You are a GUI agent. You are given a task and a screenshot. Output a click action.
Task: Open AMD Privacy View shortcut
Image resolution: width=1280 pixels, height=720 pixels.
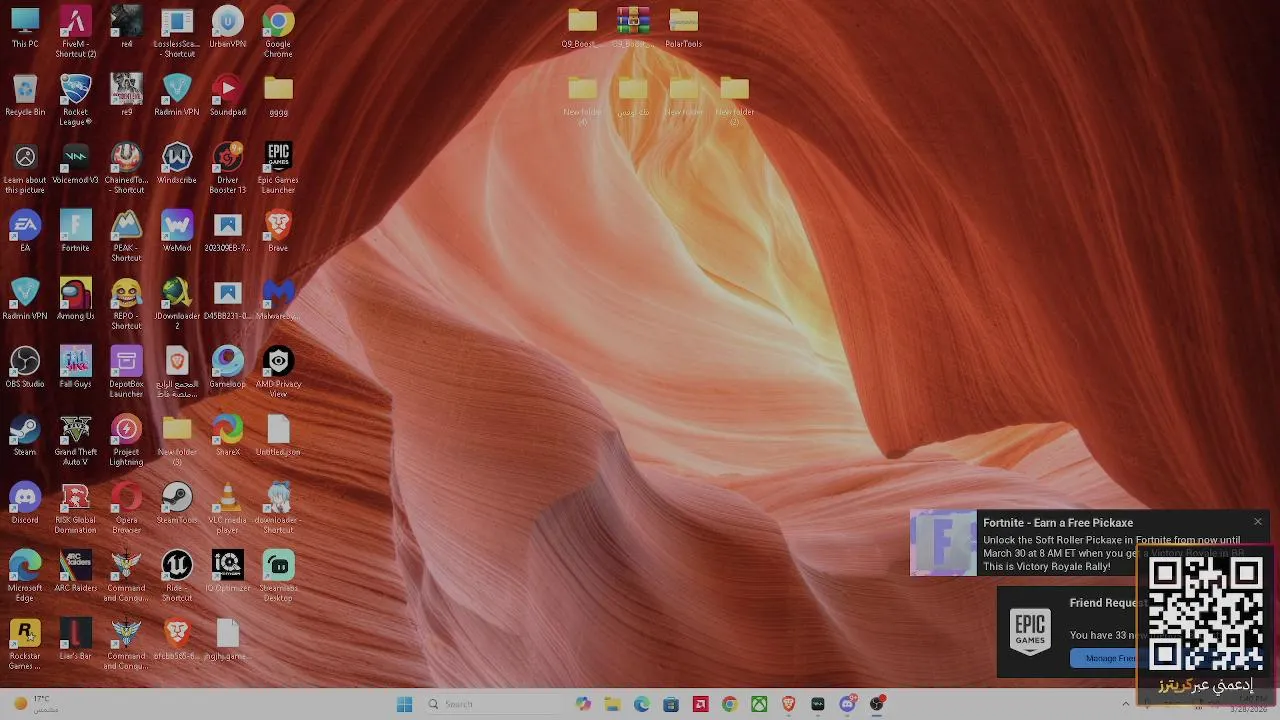278,370
